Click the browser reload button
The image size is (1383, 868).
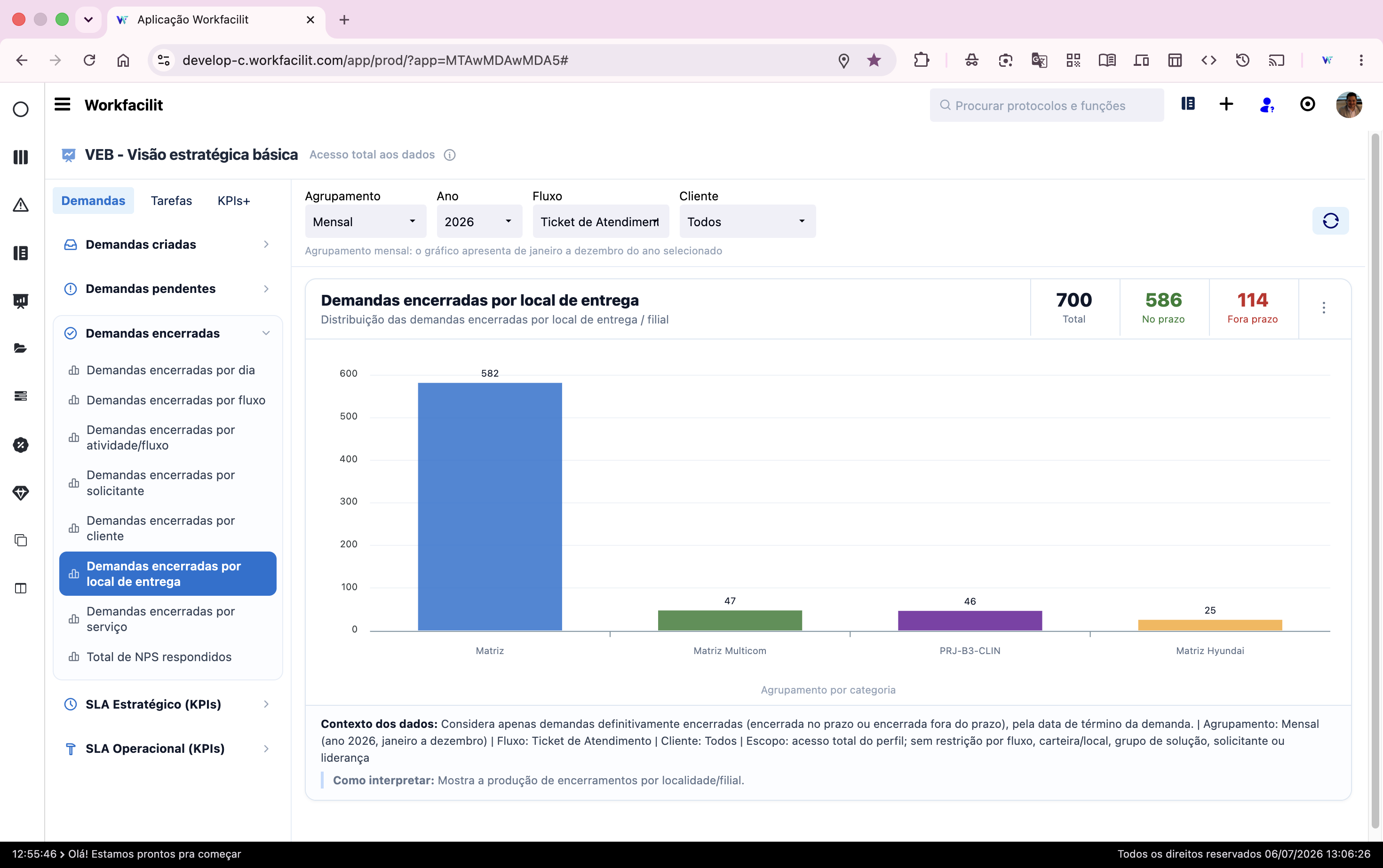tap(89, 60)
